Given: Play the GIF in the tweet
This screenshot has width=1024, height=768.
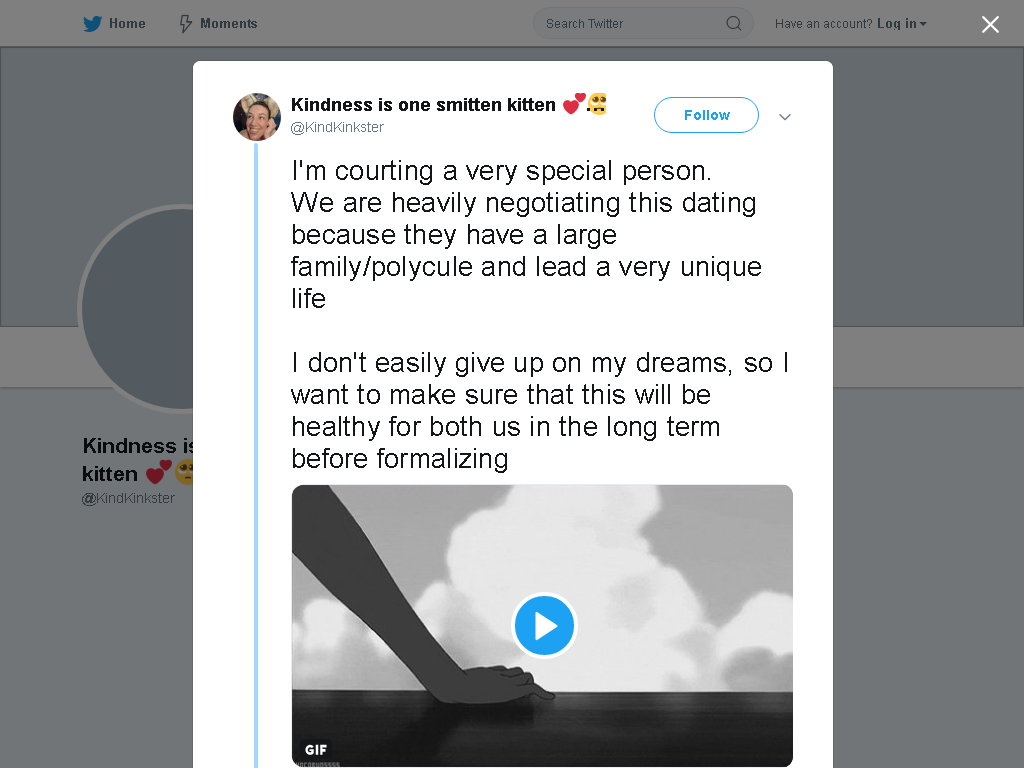Looking at the screenshot, I should tap(544, 625).
